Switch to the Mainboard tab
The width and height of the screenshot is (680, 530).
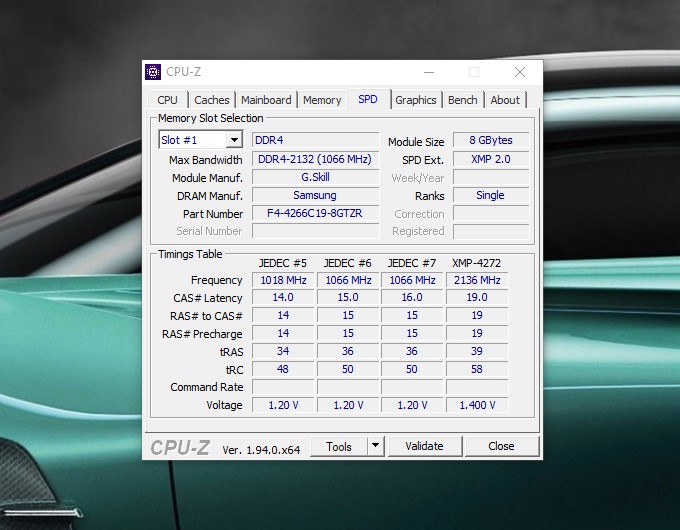[x=266, y=100]
